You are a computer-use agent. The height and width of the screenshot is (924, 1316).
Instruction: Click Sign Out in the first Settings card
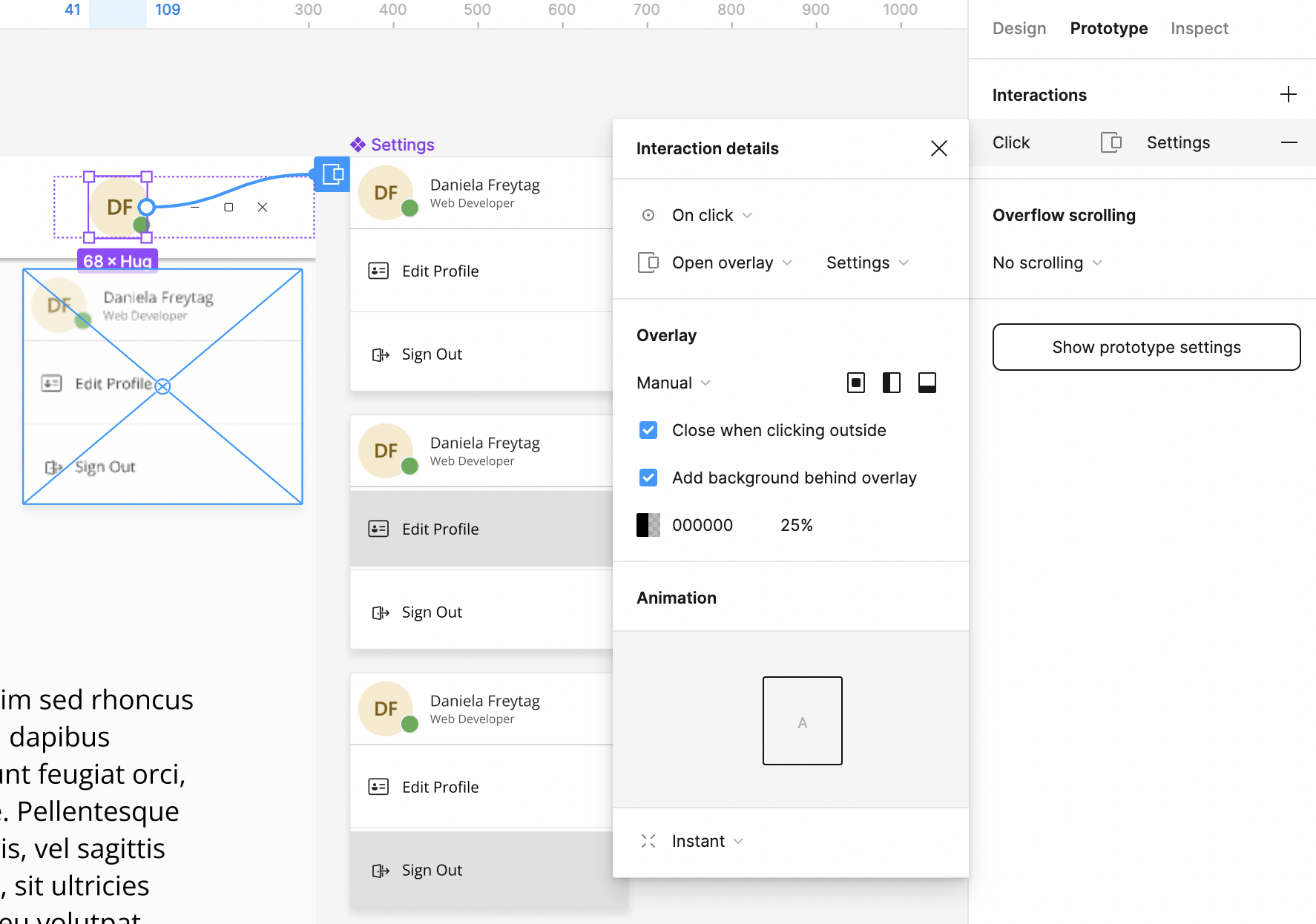432,354
